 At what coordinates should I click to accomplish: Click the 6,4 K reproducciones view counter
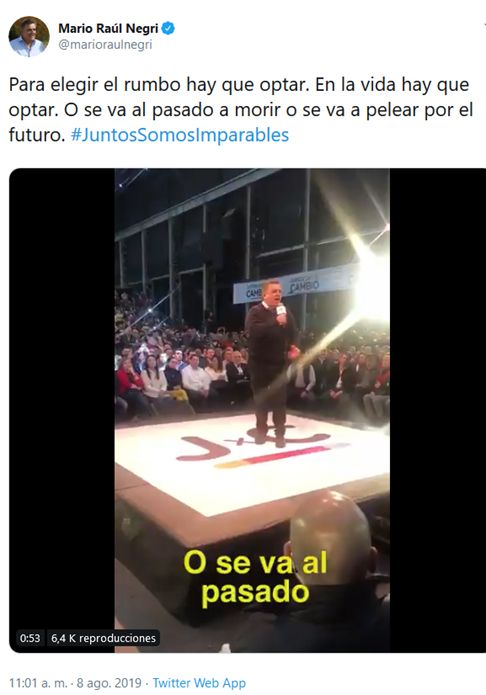tap(103, 638)
